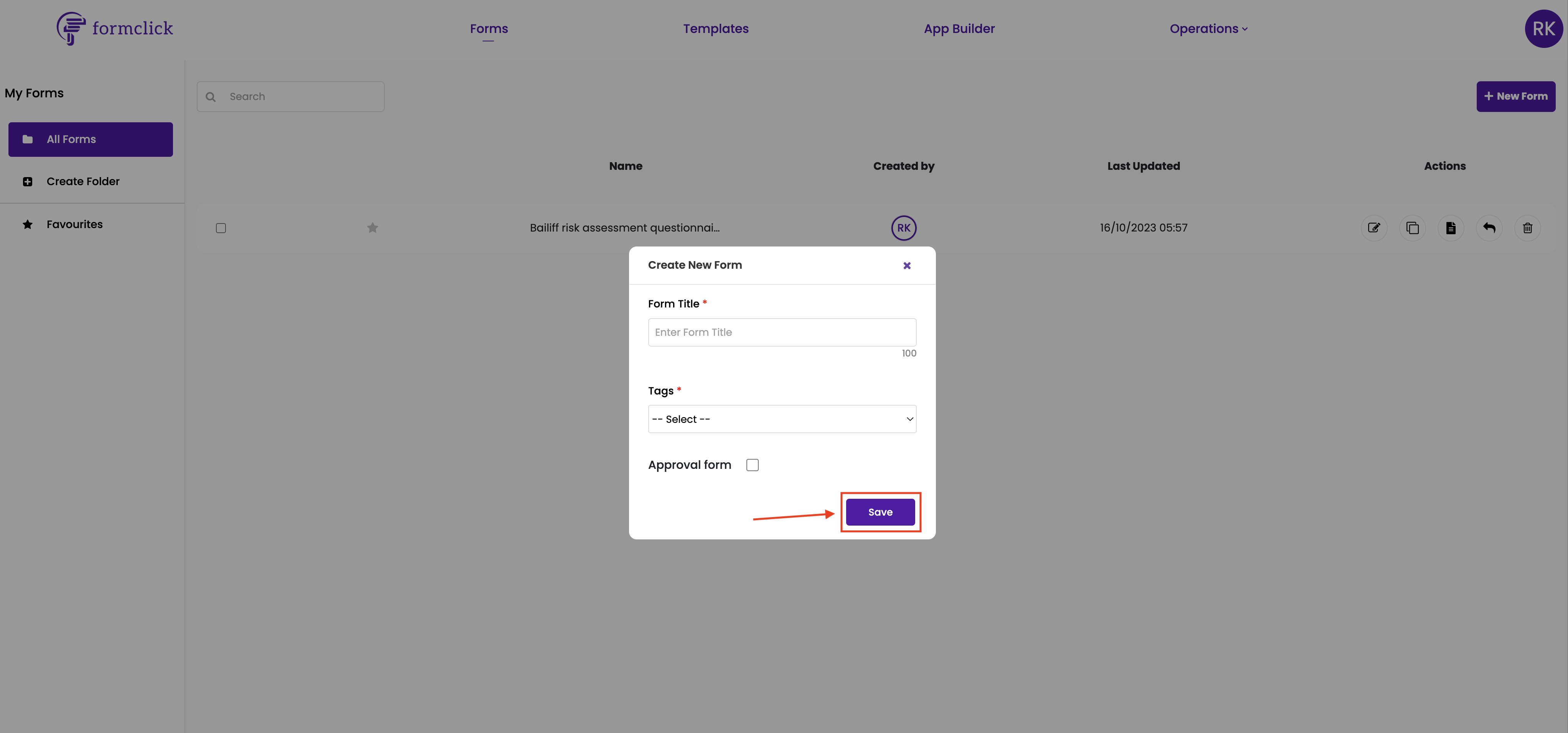Click the Form Title input field
The image size is (1568, 733).
(782, 332)
